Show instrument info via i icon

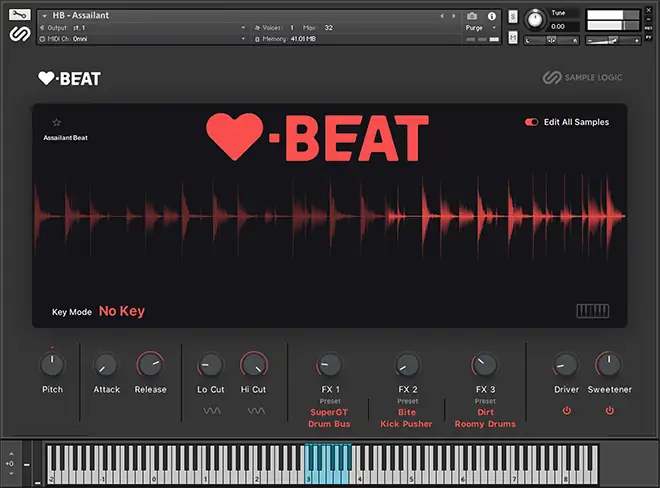pos(492,16)
